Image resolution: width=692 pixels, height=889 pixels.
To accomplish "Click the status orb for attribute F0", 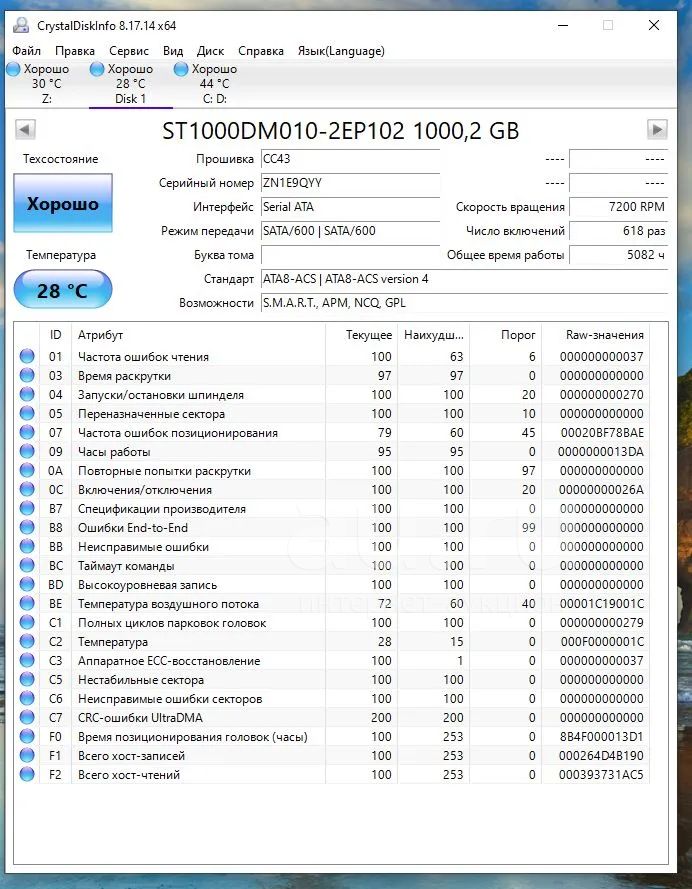I will coord(27,736).
